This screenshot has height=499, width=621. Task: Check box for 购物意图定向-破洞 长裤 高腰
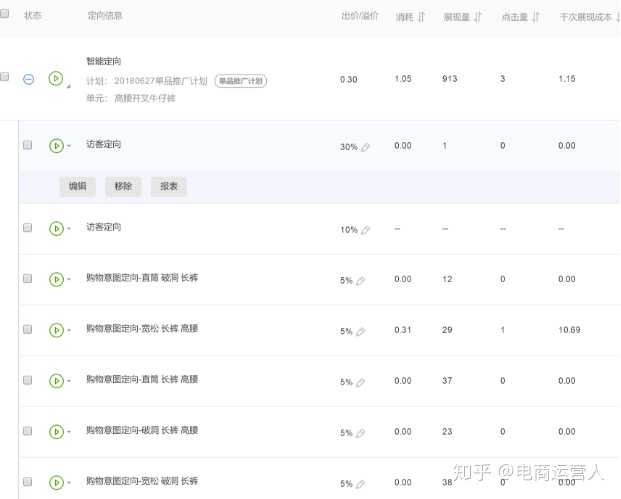[x=27, y=431]
